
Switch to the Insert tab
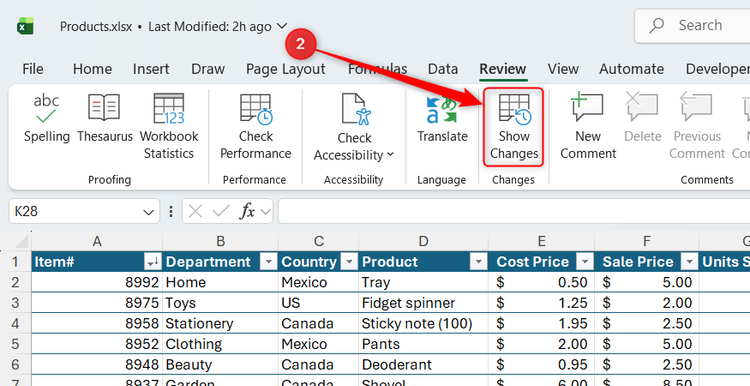tap(151, 69)
